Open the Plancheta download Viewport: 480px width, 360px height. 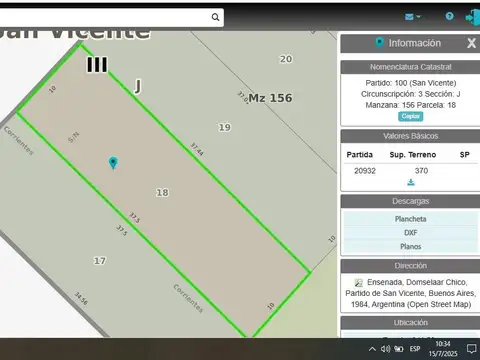point(410,219)
